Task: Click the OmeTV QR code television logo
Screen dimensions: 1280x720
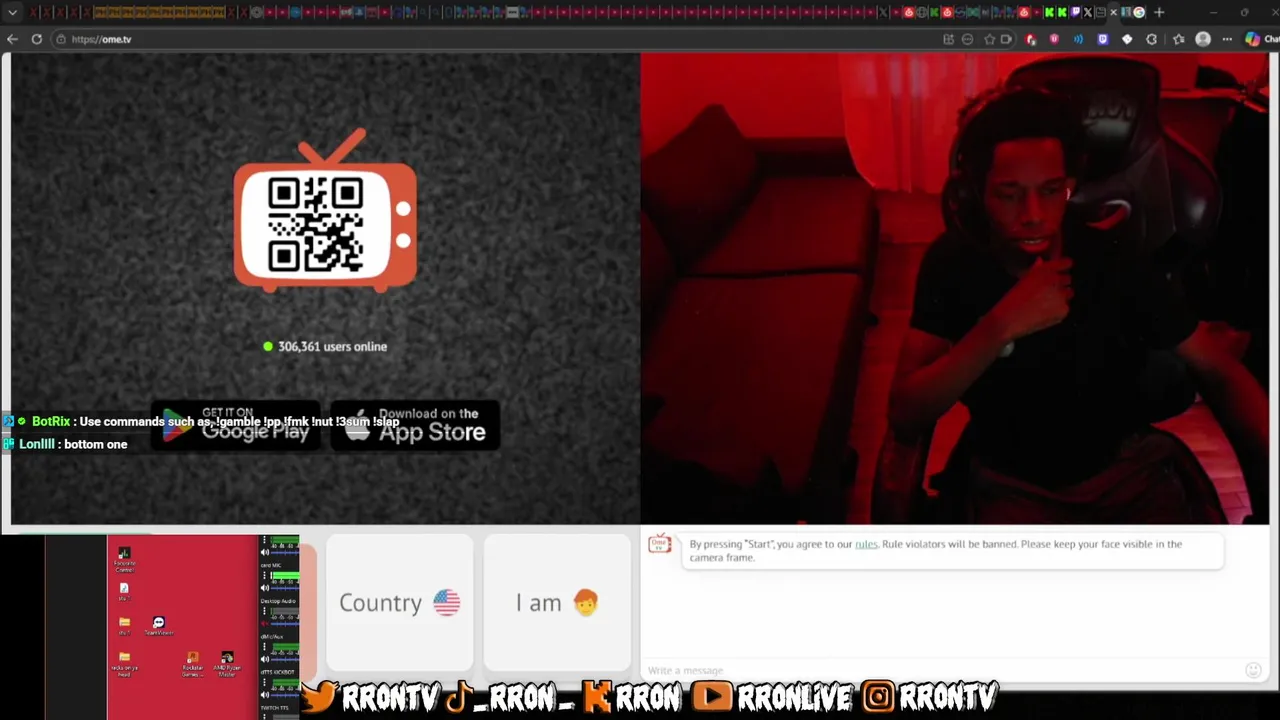Action: (325, 212)
